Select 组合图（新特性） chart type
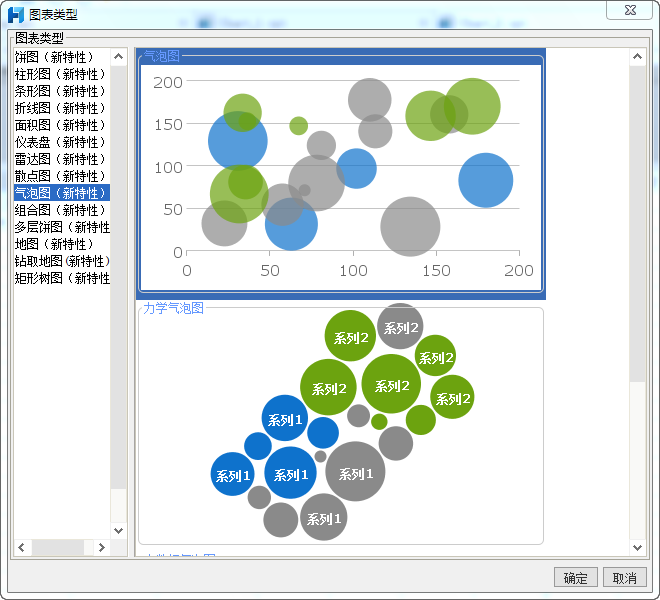This screenshot has width=660, height=600. click(x=62, y=210)
